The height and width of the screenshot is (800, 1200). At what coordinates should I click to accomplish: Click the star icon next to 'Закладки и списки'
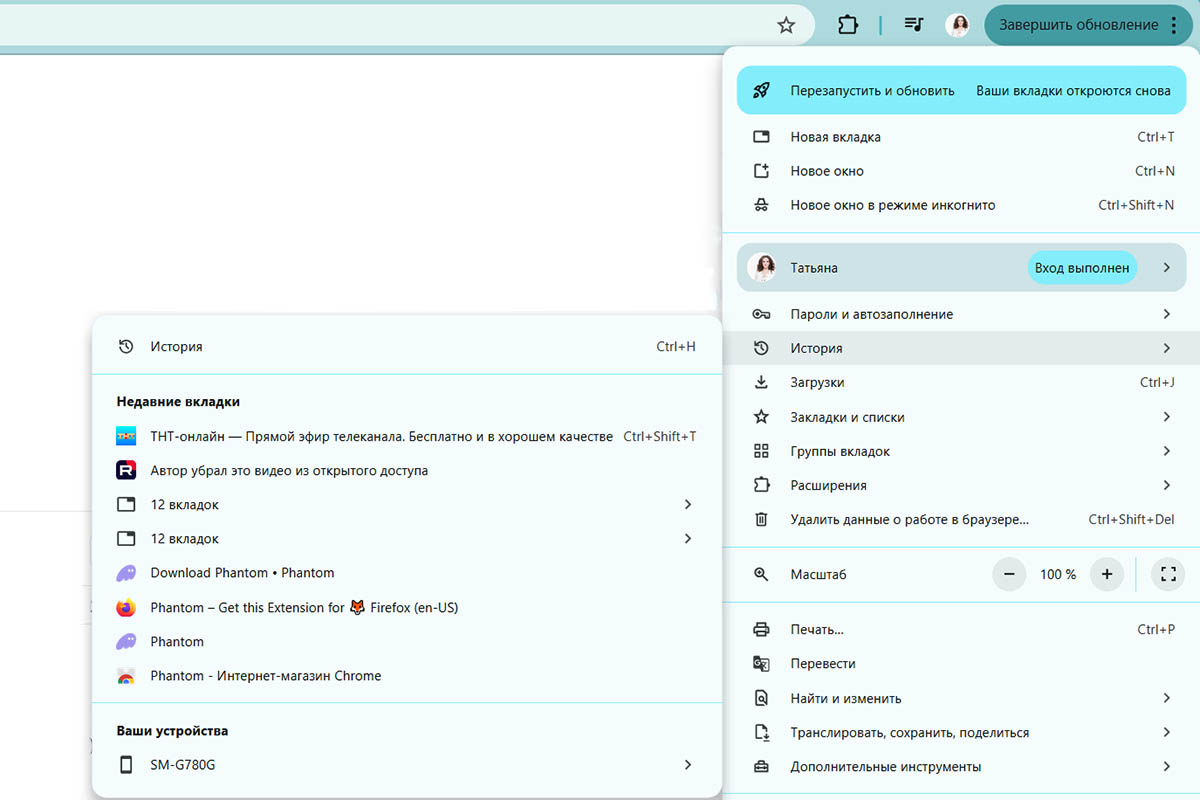(x=761, y=417)
